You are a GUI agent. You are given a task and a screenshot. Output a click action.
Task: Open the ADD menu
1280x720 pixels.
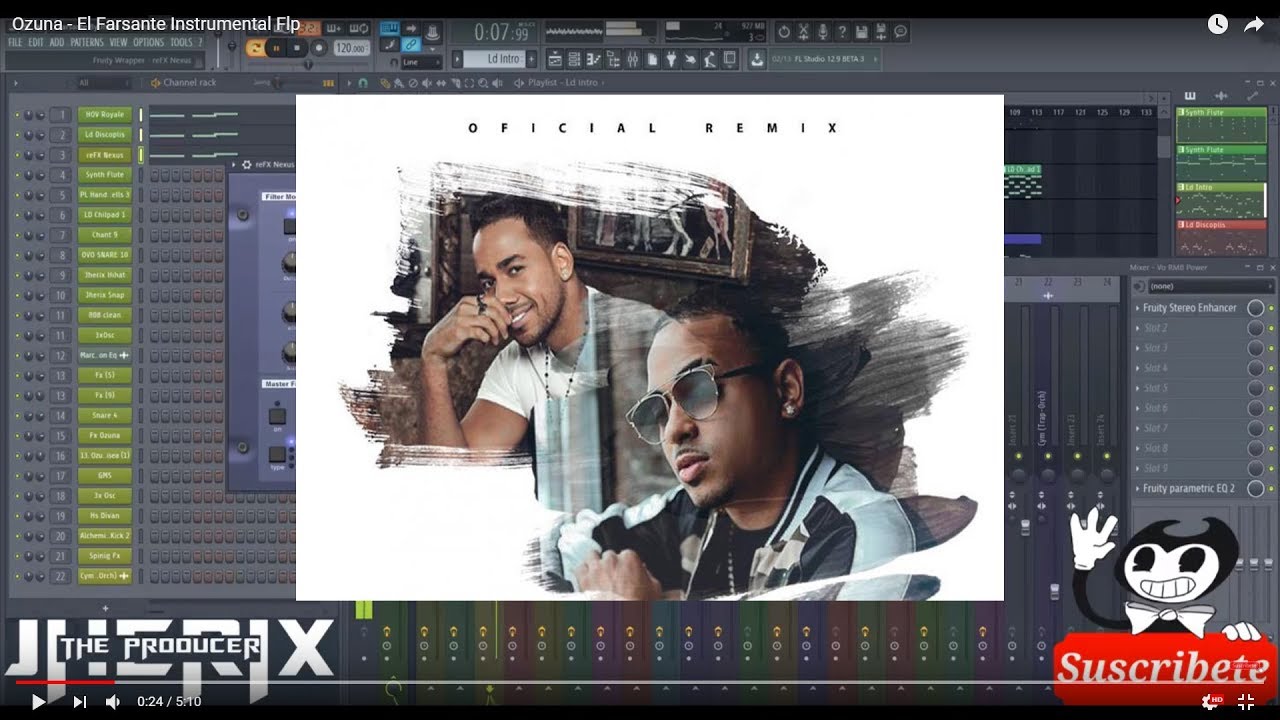(57, 43)
